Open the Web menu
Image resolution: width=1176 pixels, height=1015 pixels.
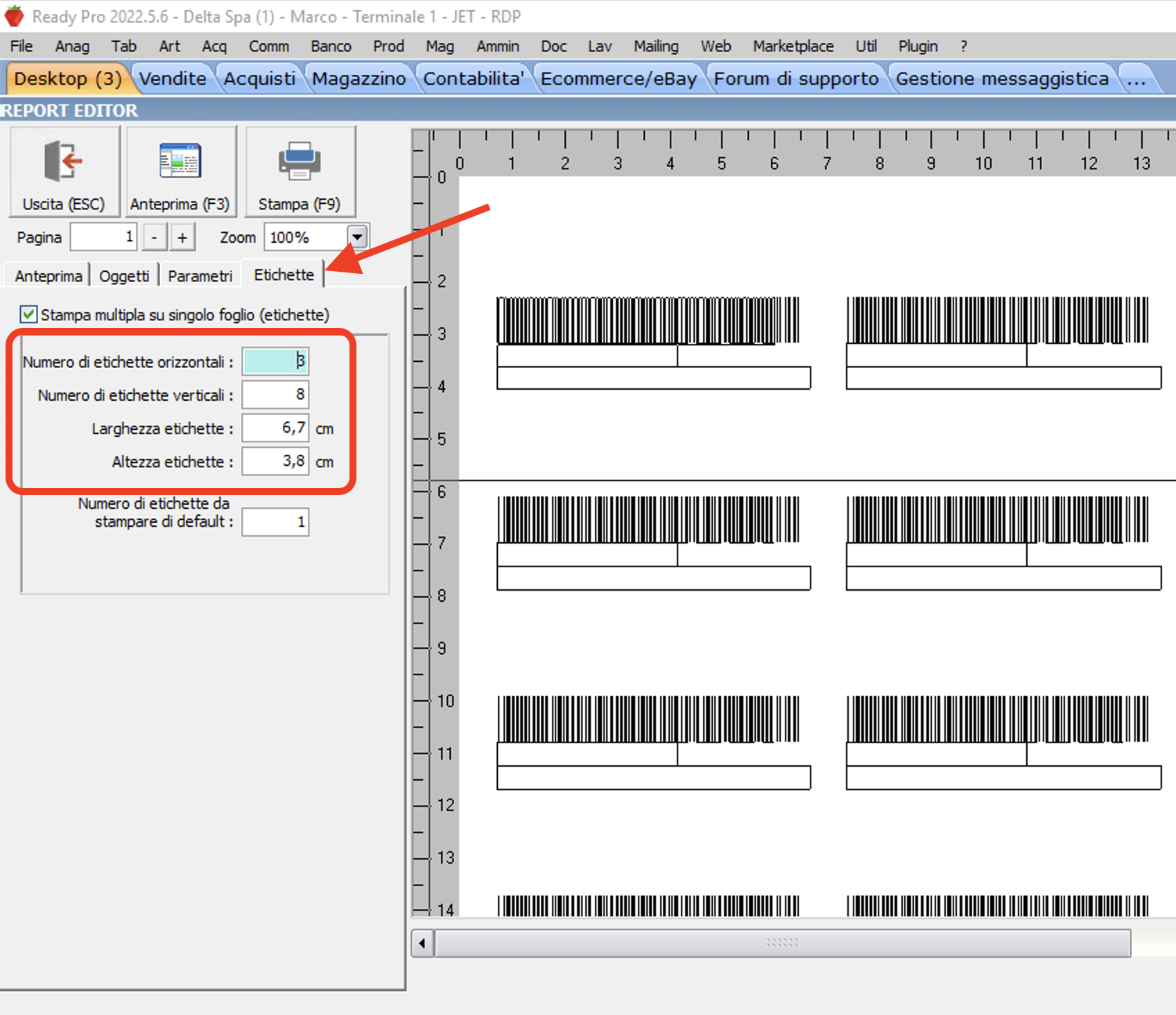pyautogui.click(x=716, y=46)
